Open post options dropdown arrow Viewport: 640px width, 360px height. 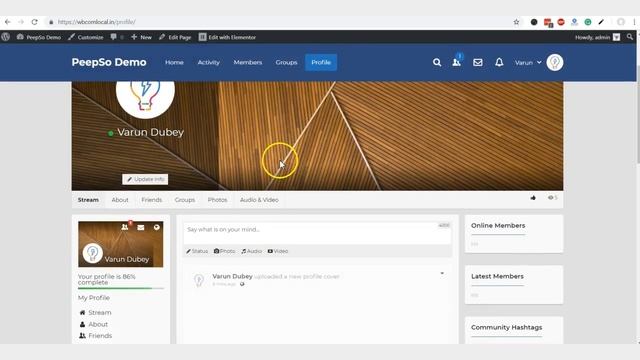(442, 273)
